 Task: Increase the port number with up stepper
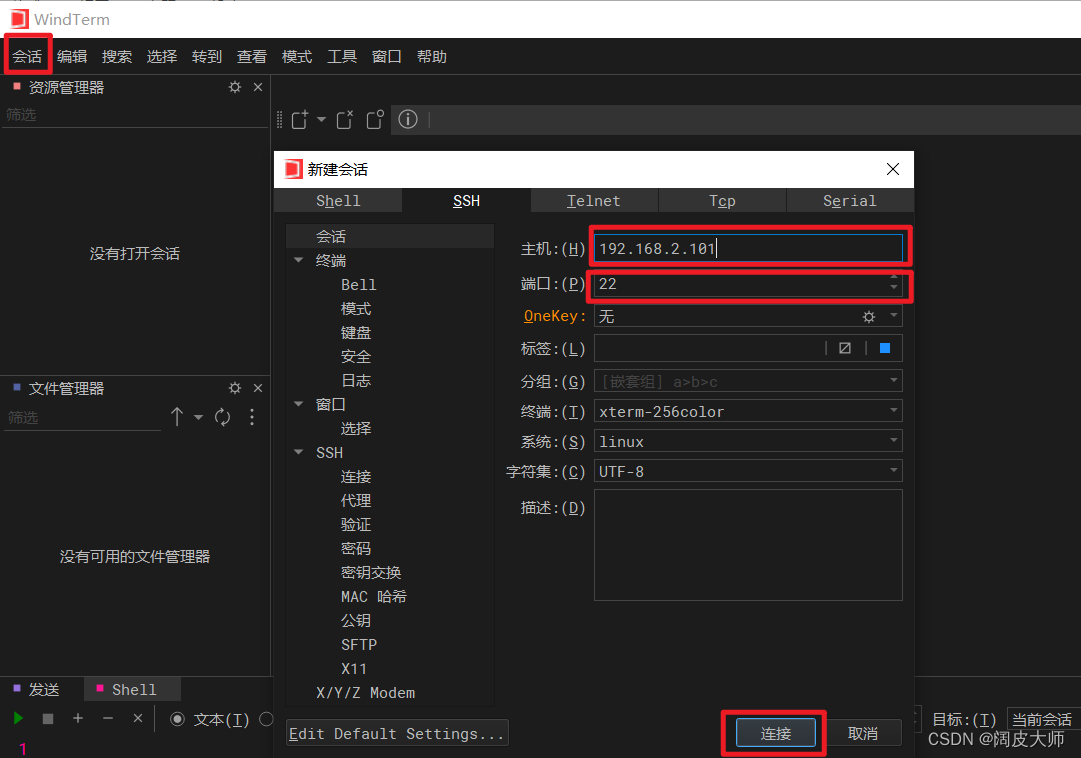[893, 278]
